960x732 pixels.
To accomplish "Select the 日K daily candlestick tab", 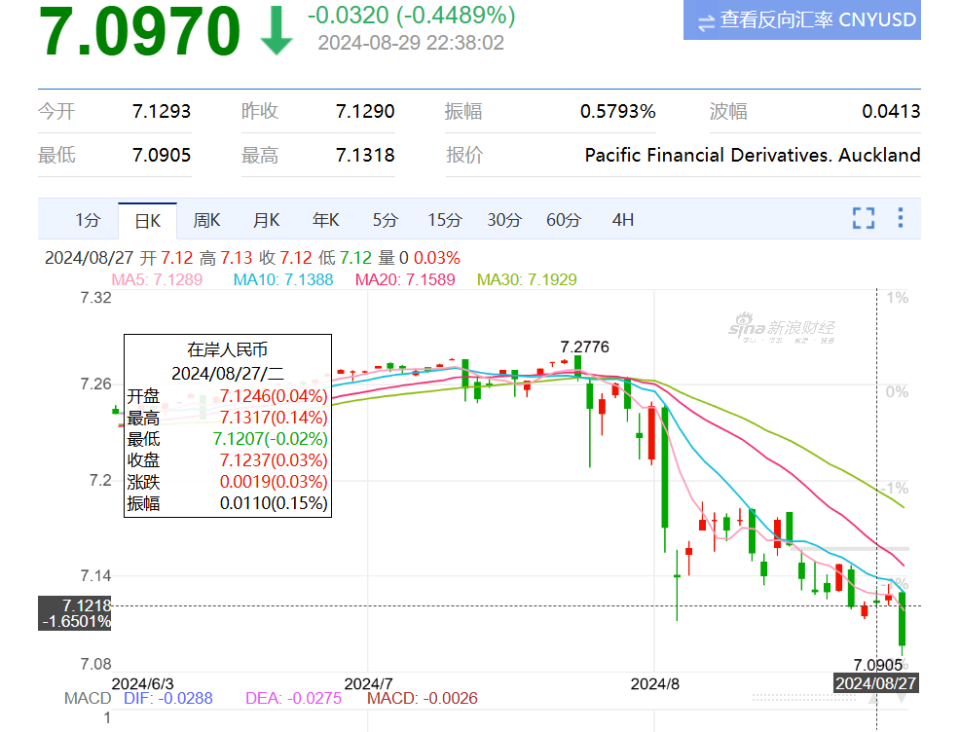I will point(148,220).
